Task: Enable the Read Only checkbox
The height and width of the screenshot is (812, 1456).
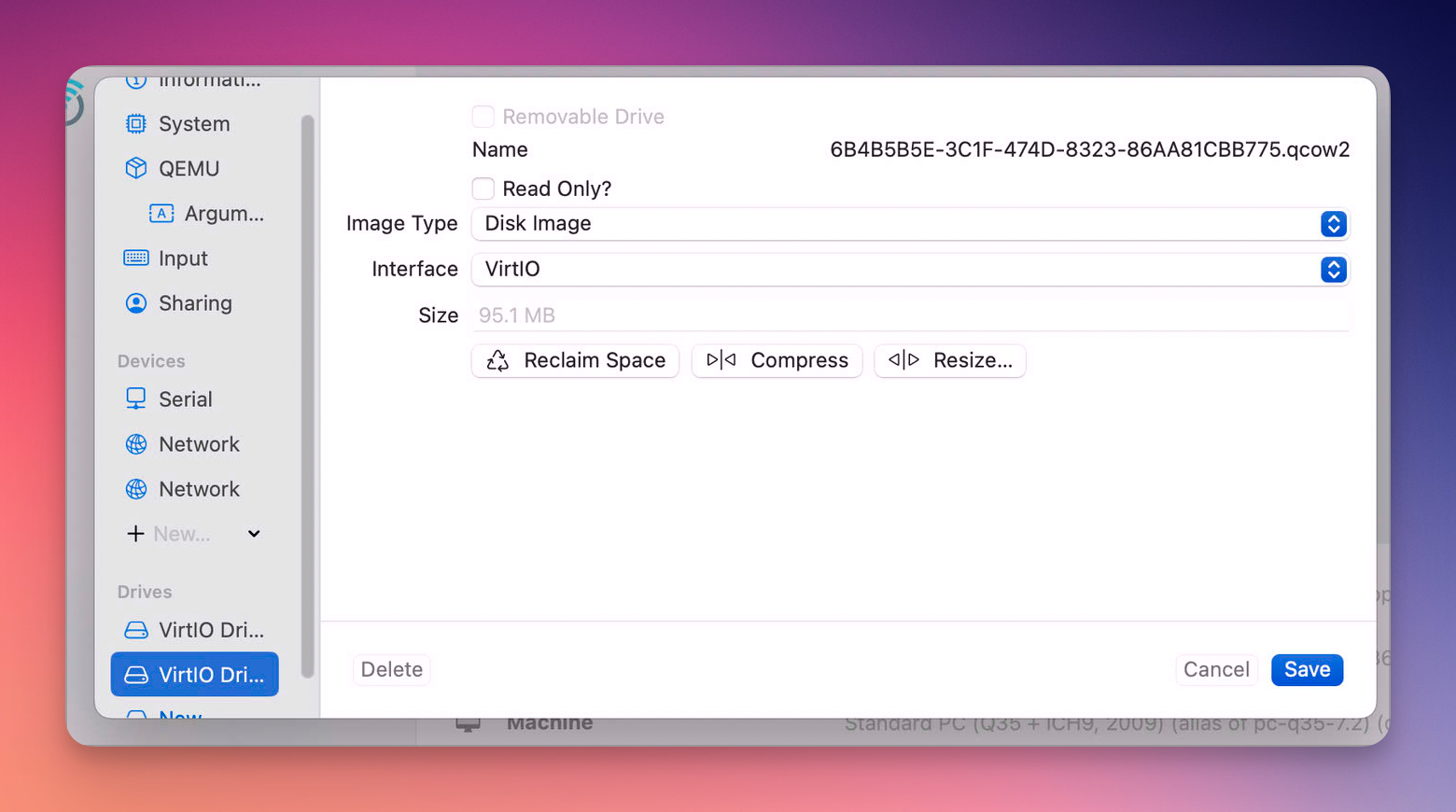Action: click(483, 189)
